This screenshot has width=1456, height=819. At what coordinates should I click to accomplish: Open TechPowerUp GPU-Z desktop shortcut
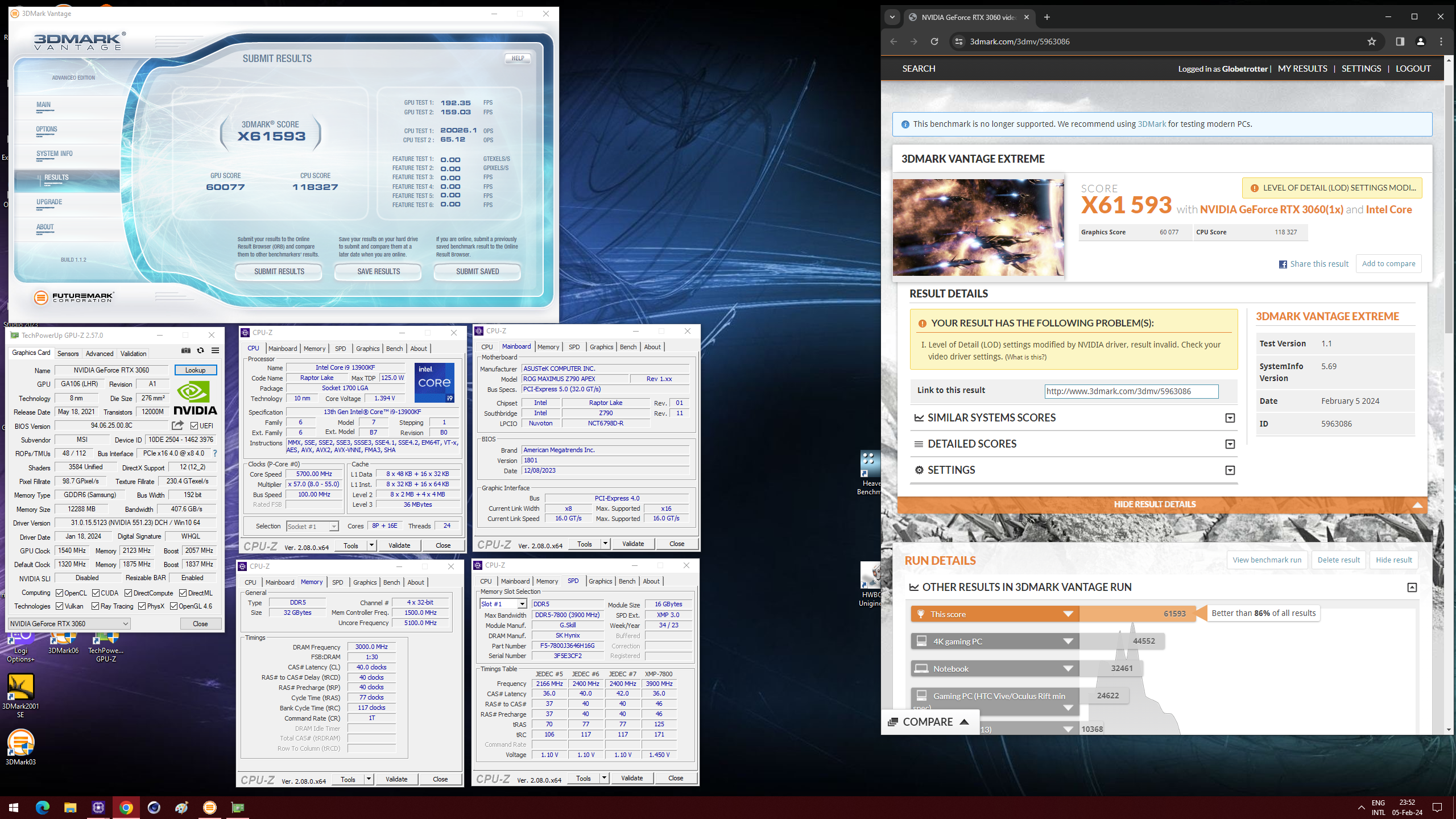(106, 647)
